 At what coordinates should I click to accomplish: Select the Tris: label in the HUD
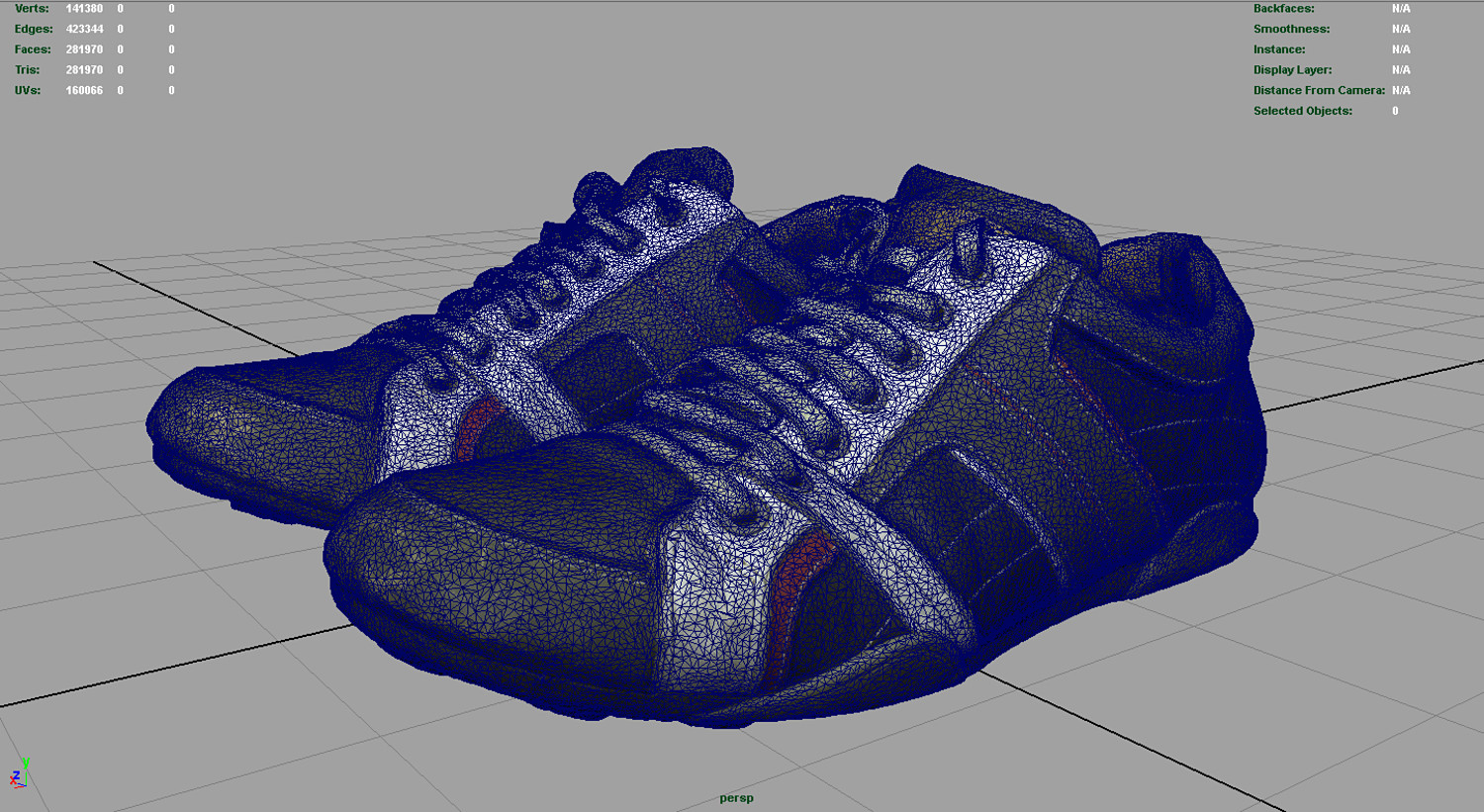tap(28, 70)
